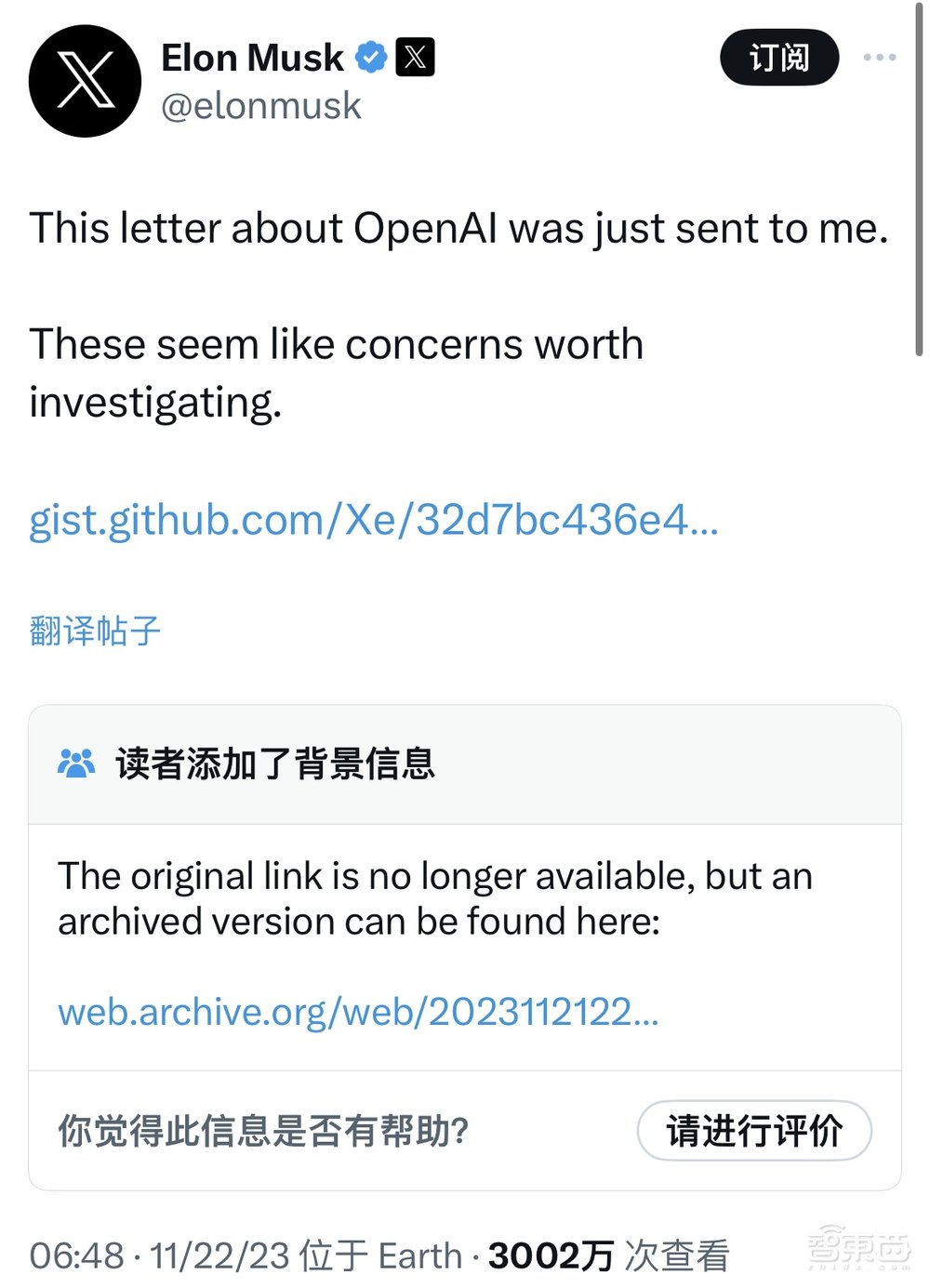Click the 3002万 views counter
930x1288 pixels.
tap(547, 1255)
